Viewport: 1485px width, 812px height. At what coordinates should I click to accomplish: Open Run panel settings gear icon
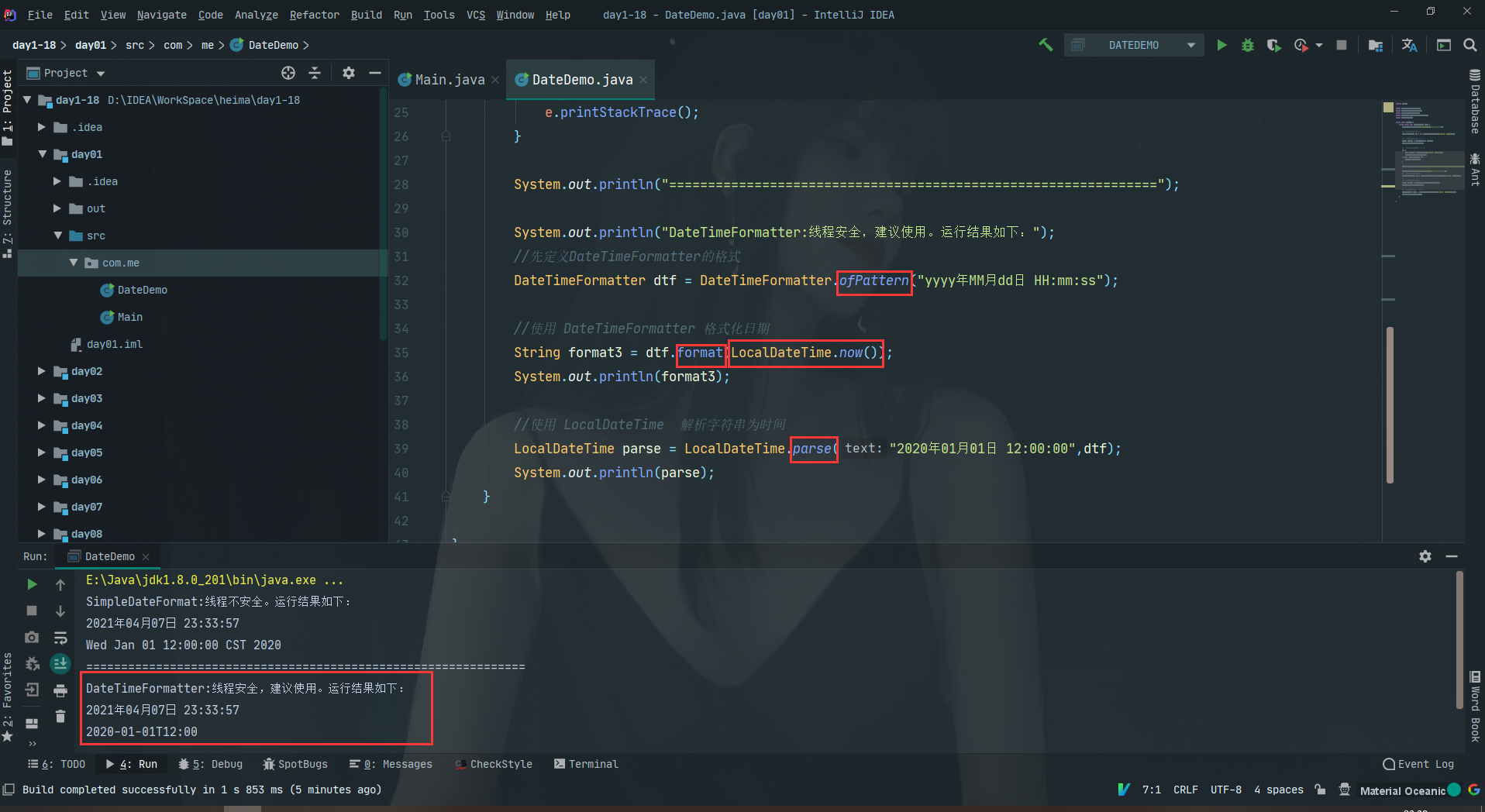click(1425, 556)
